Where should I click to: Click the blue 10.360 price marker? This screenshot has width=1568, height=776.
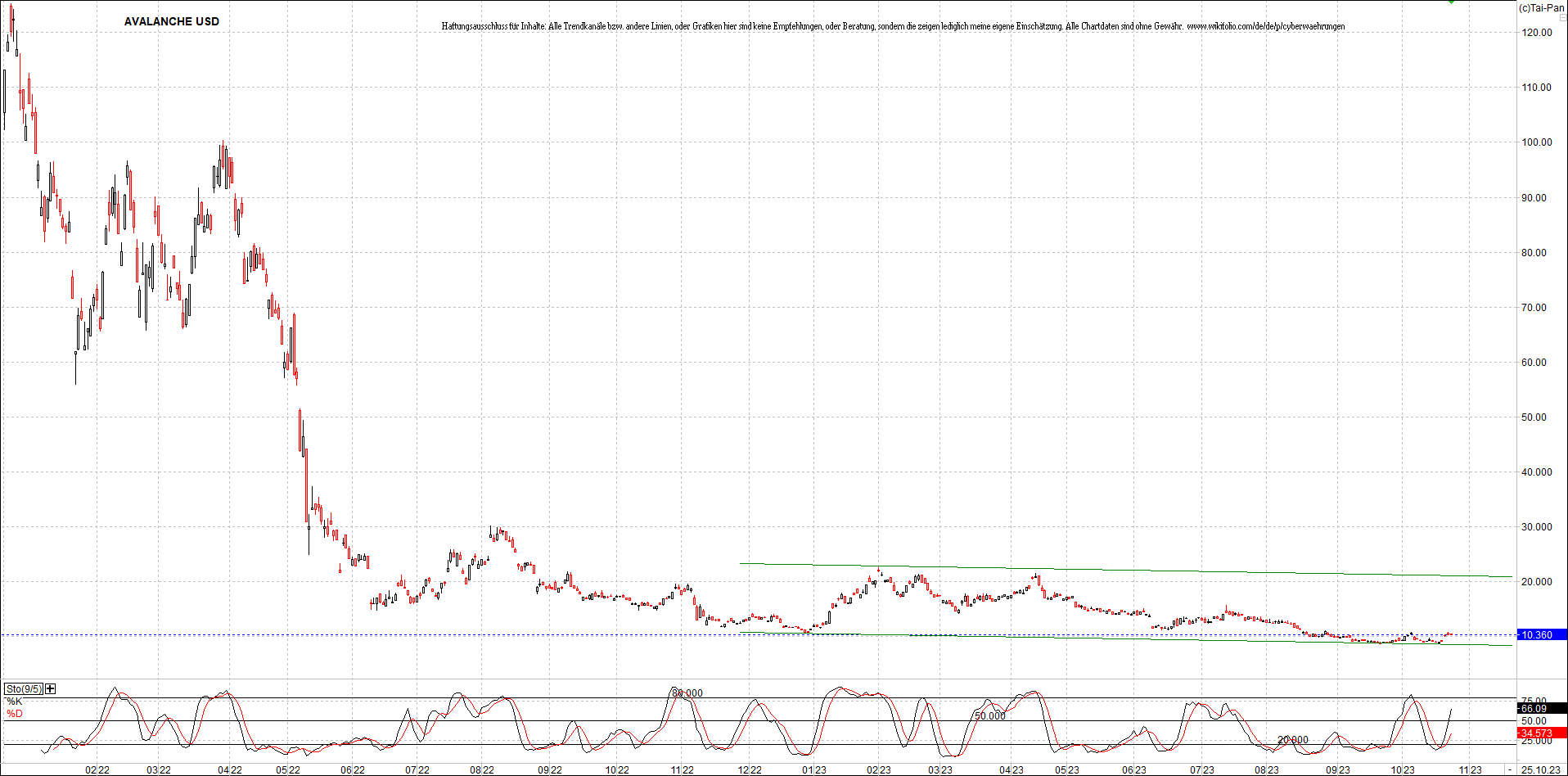click(1538, 634)
